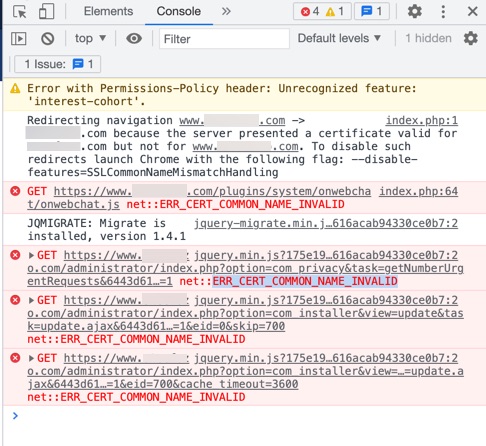Click the highlighted ERR_CERT_COMMON_NAME_INVALID text

click(305, 281)
